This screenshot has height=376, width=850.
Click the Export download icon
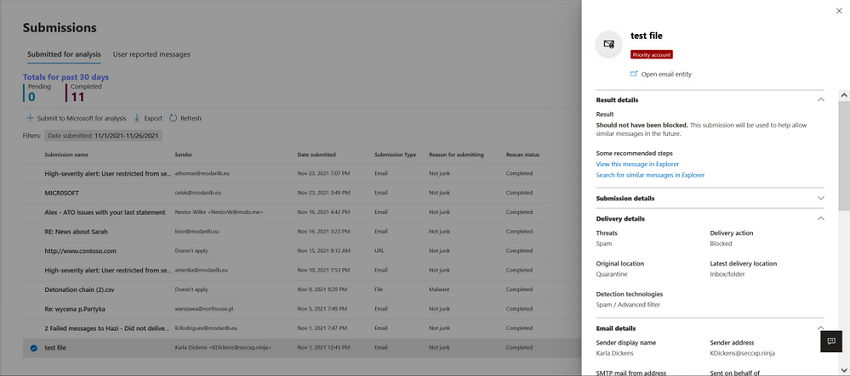pyautogui.click(x=137, y=118)
